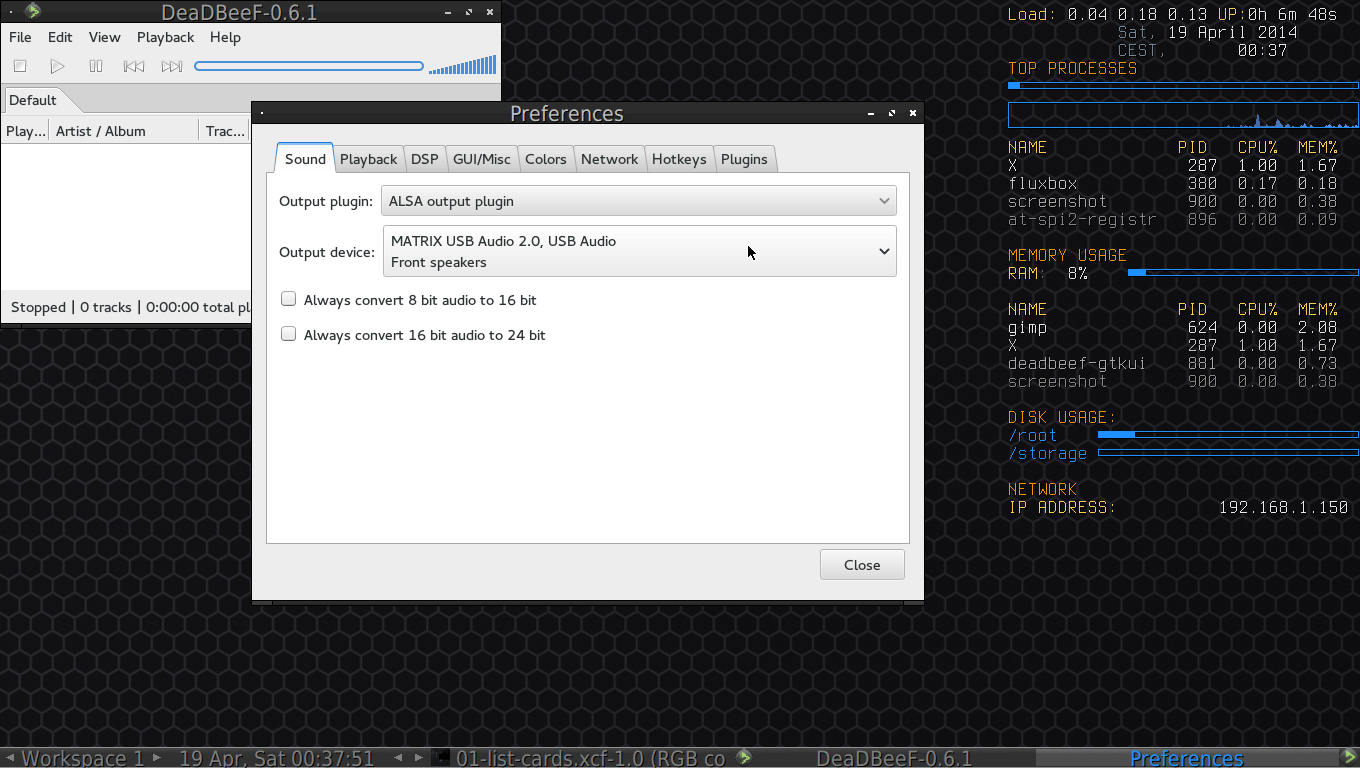
Task: Click the Output plugin label
Action: [326, 201]
